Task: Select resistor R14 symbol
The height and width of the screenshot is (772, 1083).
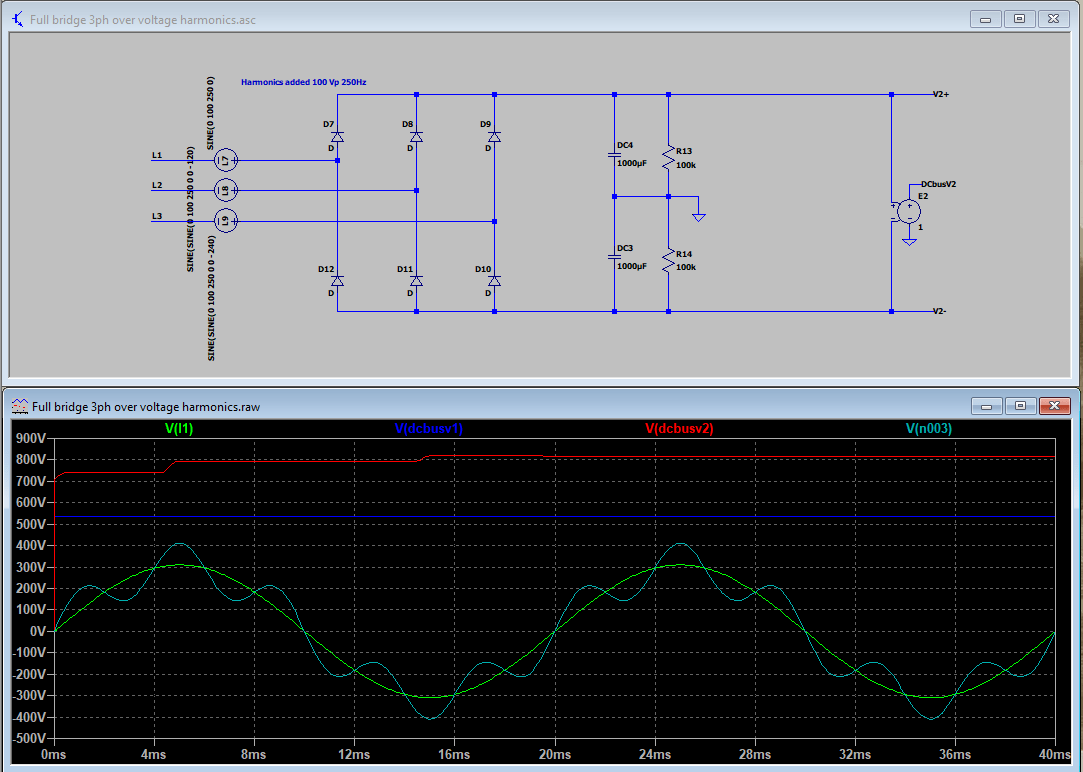Action: [x=668, y=259]
